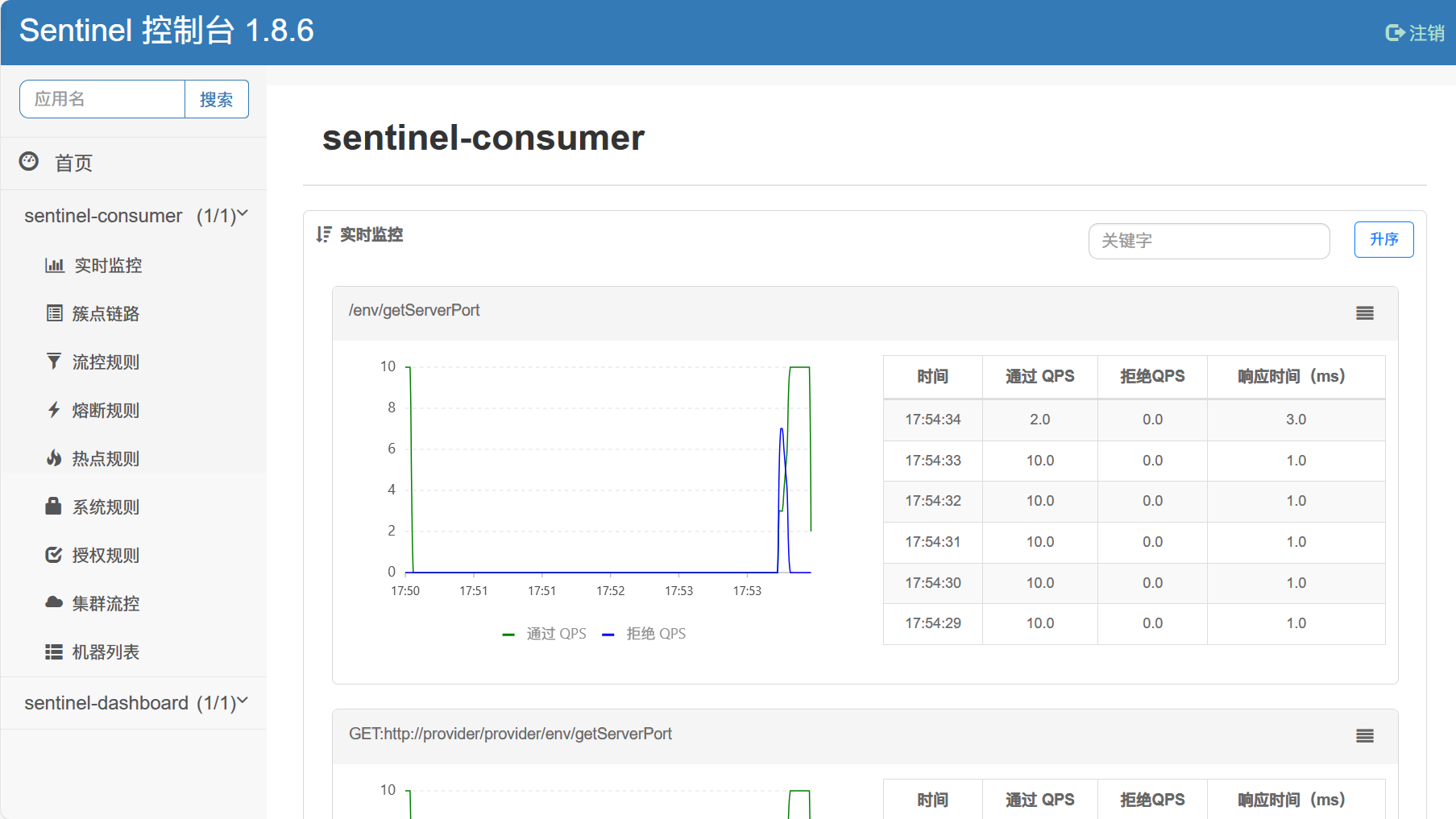1456x819 pixels.
Task: Focus the 应用名 search field
Action: (x=102, y=99)
